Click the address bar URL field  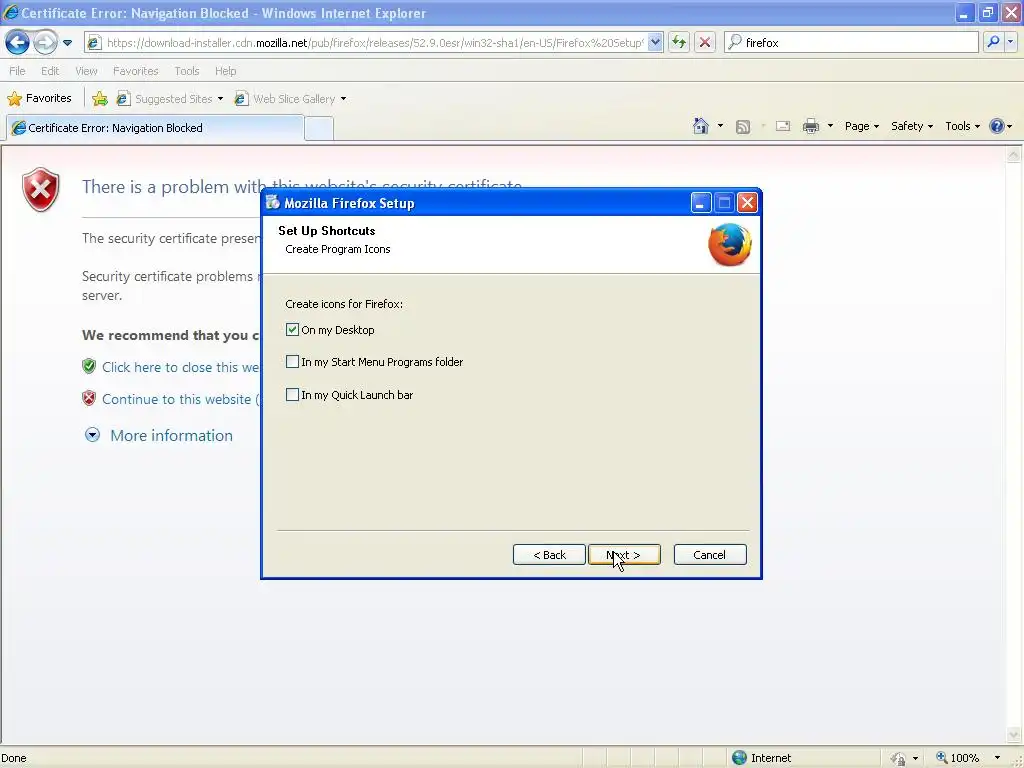click(x=374, y=42)
